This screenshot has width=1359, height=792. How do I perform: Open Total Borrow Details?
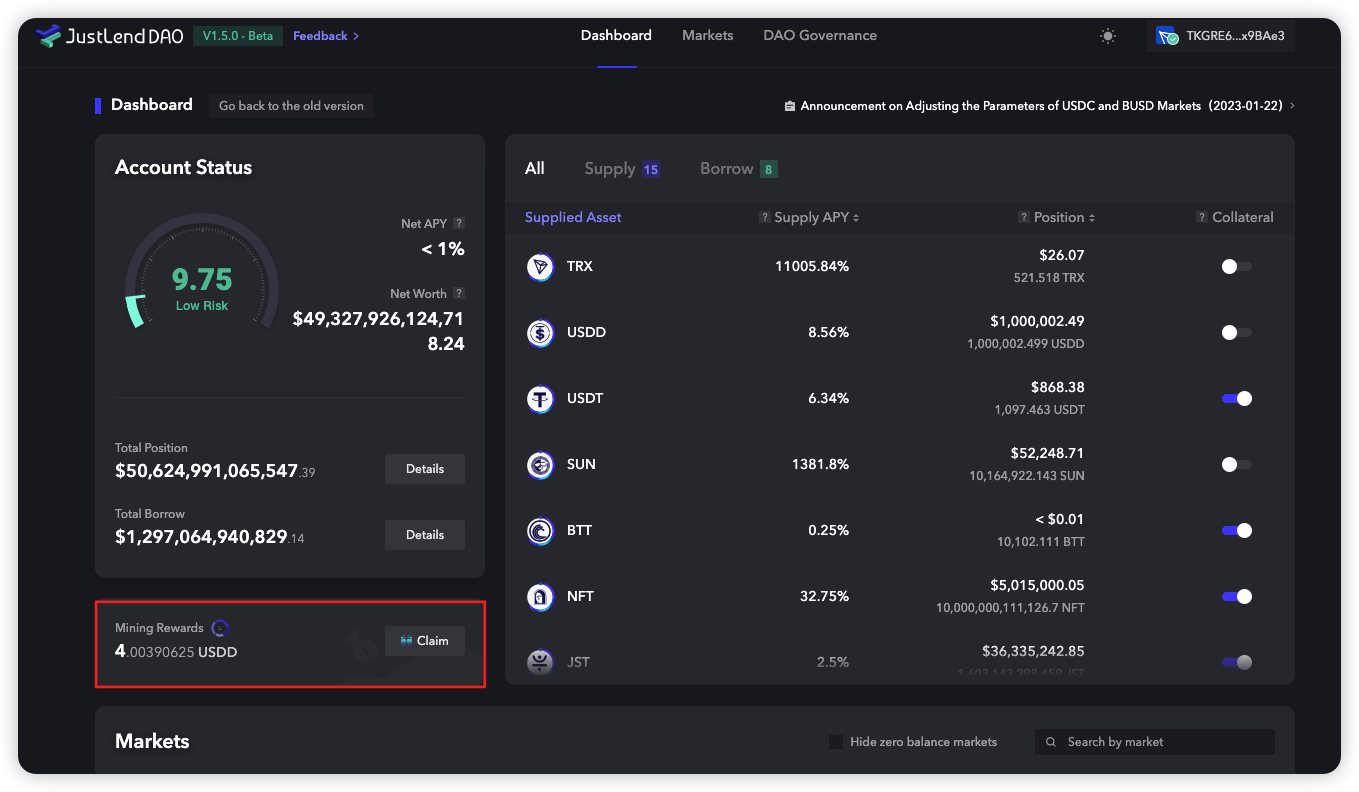coord(425,535)
